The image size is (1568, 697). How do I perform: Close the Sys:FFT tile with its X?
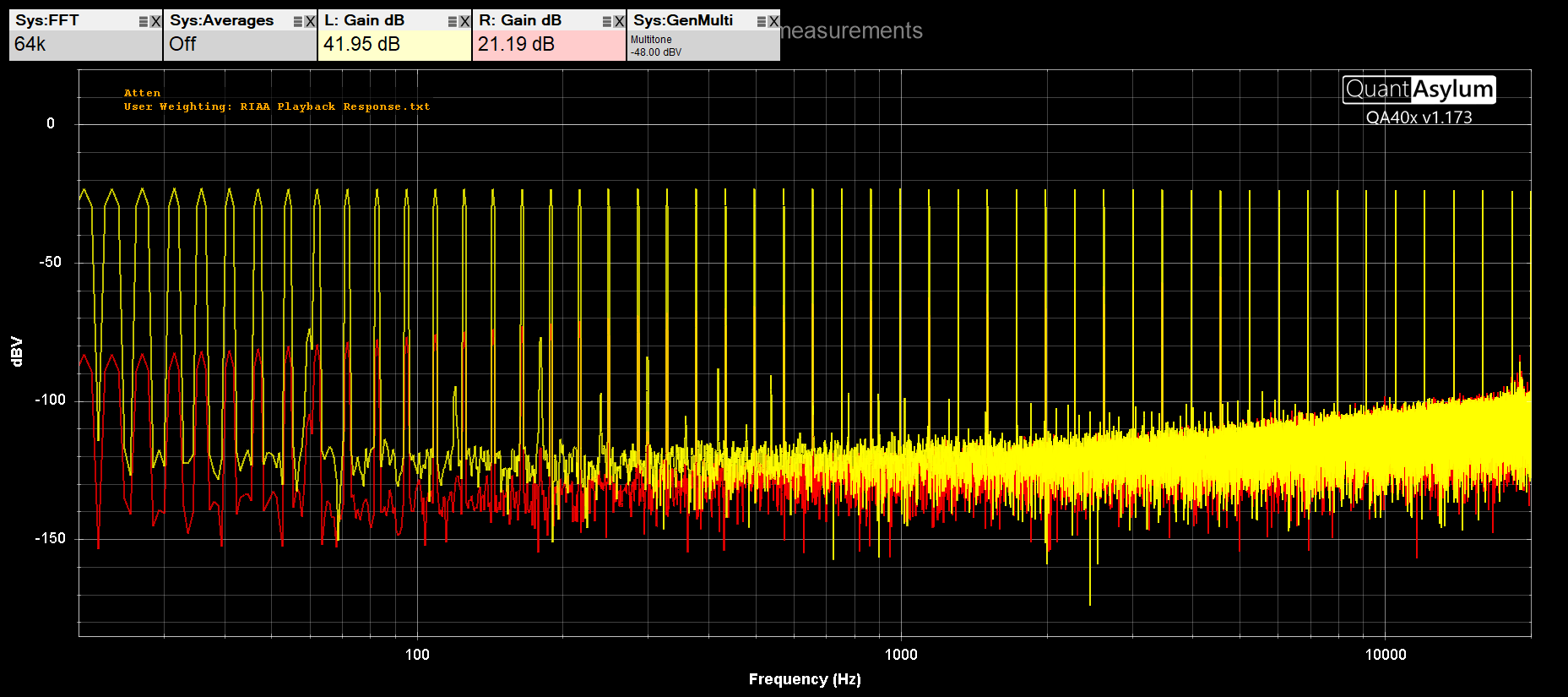coord(155,22)
